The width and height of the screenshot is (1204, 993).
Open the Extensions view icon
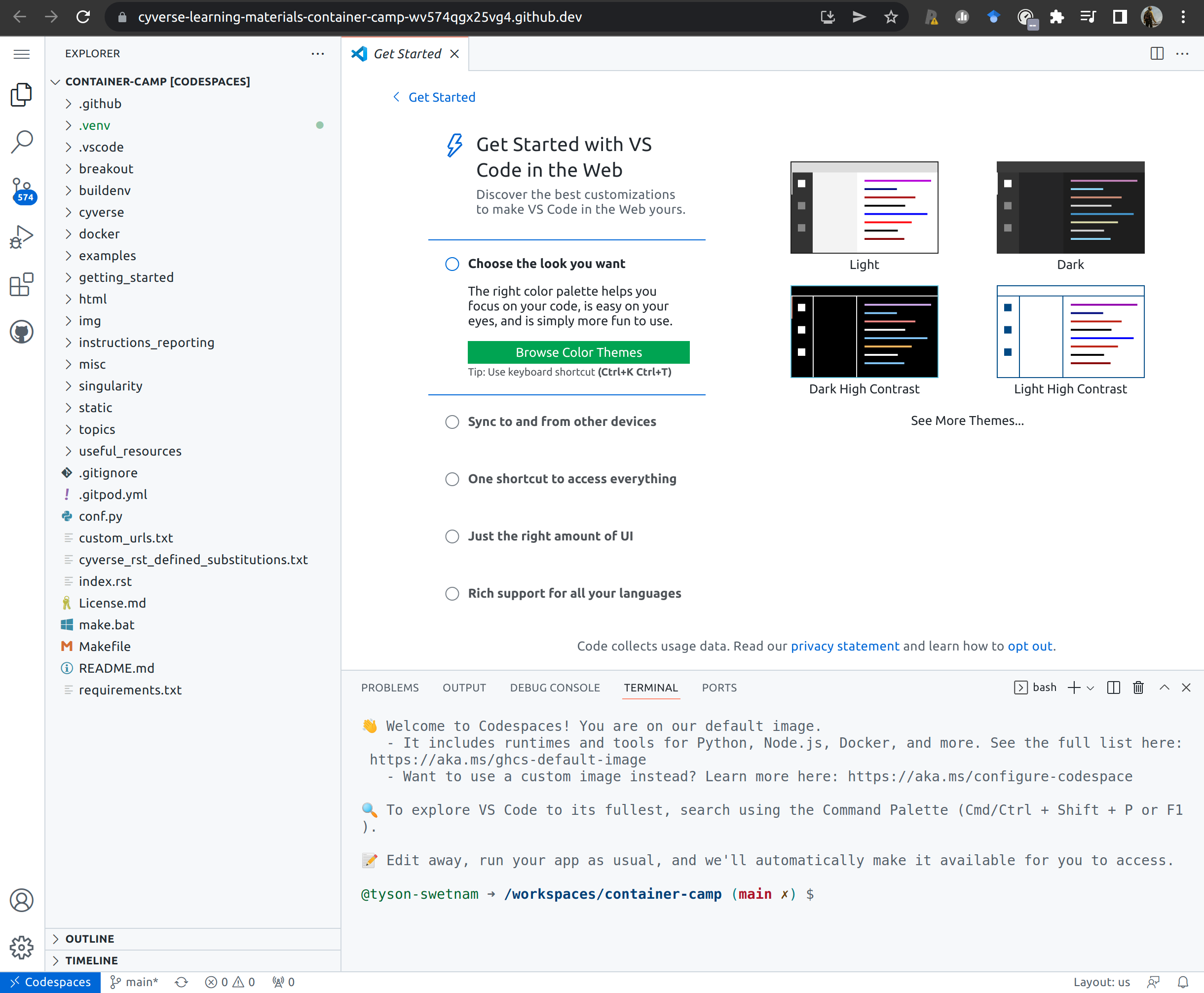[22, 284]
